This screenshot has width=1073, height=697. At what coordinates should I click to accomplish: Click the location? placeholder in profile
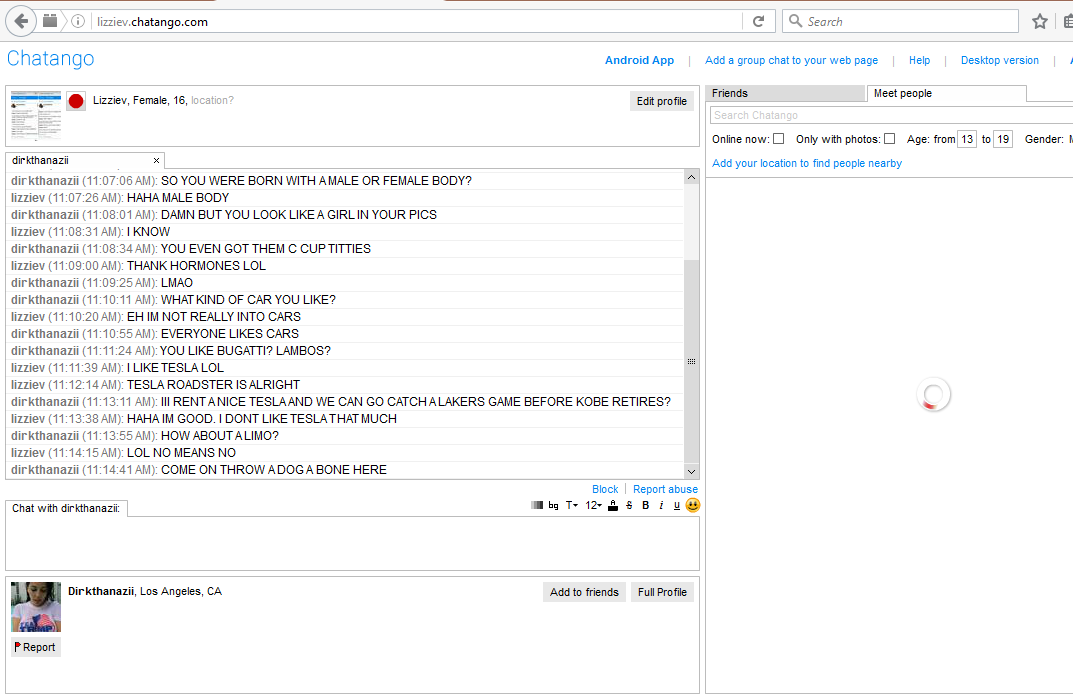(212, 100)
